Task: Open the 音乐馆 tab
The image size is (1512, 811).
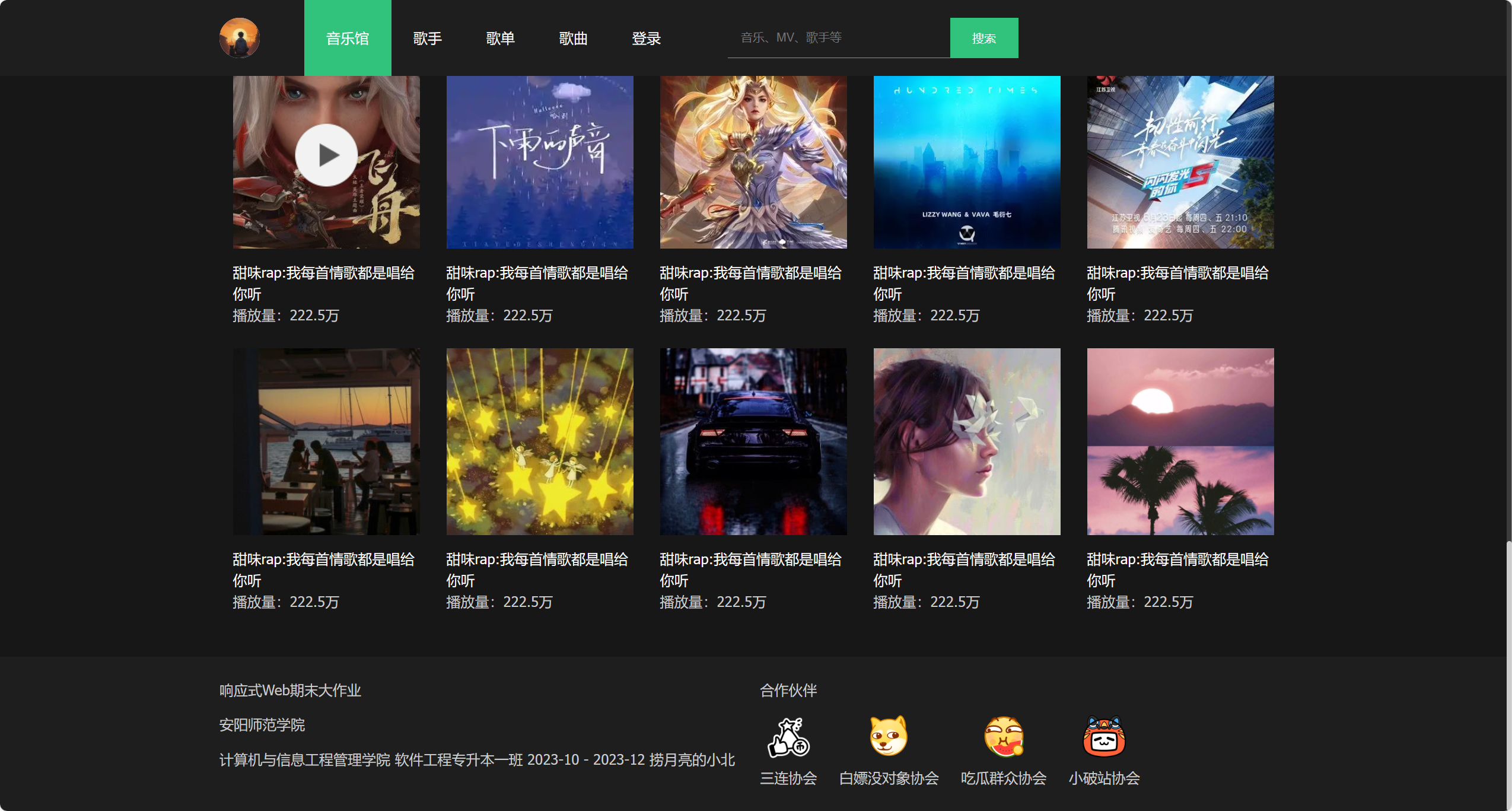Action: 348,38
